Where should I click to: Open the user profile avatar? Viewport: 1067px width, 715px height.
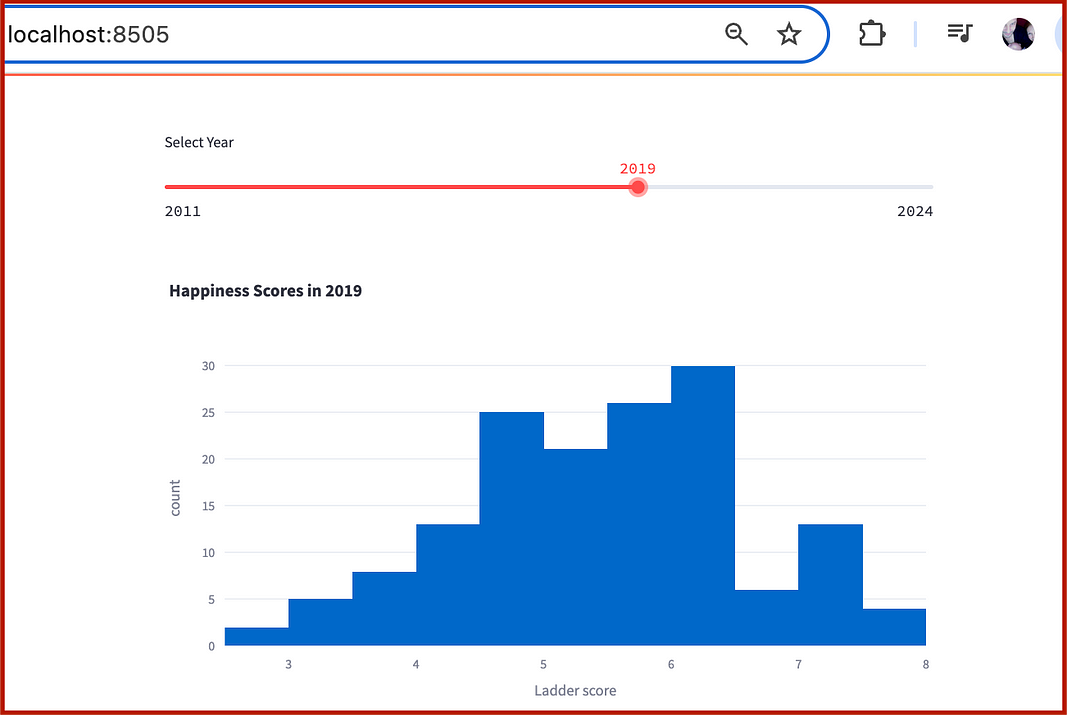1018,33
